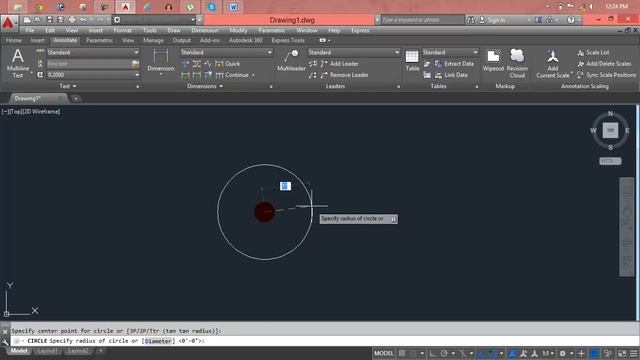The height and width of the screenshot is (360, 640).
Task: Click Add/Delete Scales
Action: pyautogui.click(x=604, y=64)
